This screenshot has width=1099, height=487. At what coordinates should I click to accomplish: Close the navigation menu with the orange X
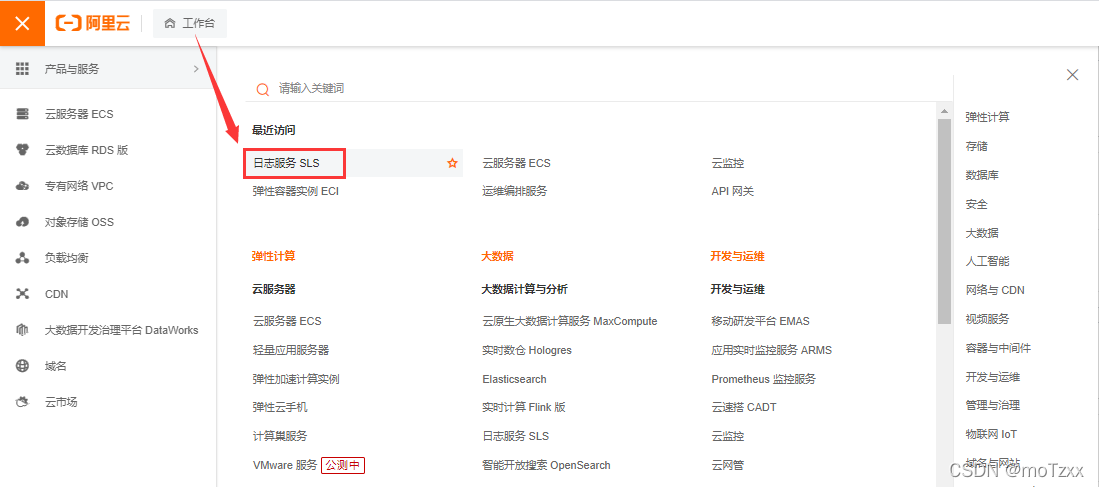click(x=22, y=23)
